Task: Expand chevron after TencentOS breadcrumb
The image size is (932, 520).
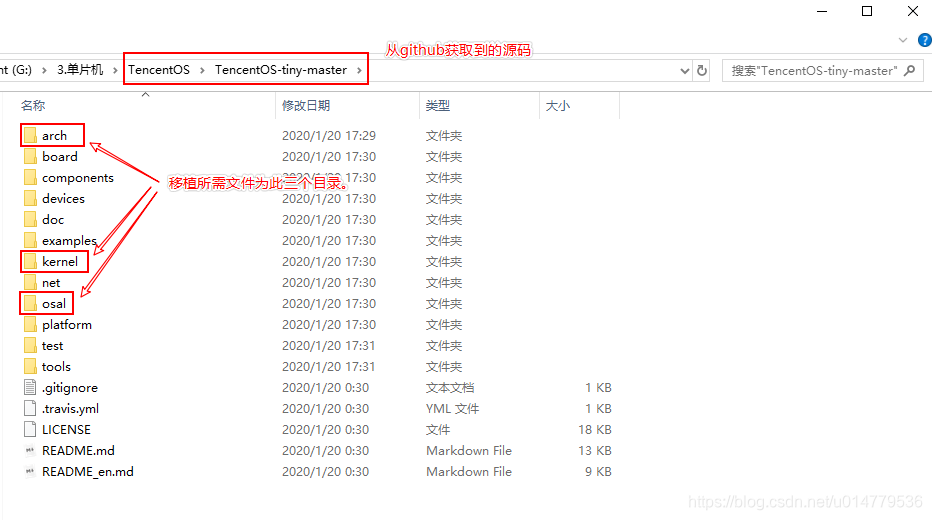Action: (202, 70)
